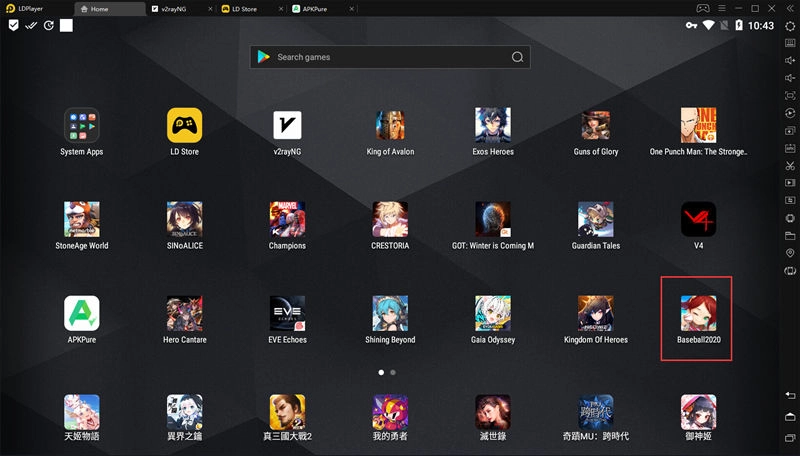Open the shared folder icon in sidebar

pyautogui.click(x=790, y=236)
